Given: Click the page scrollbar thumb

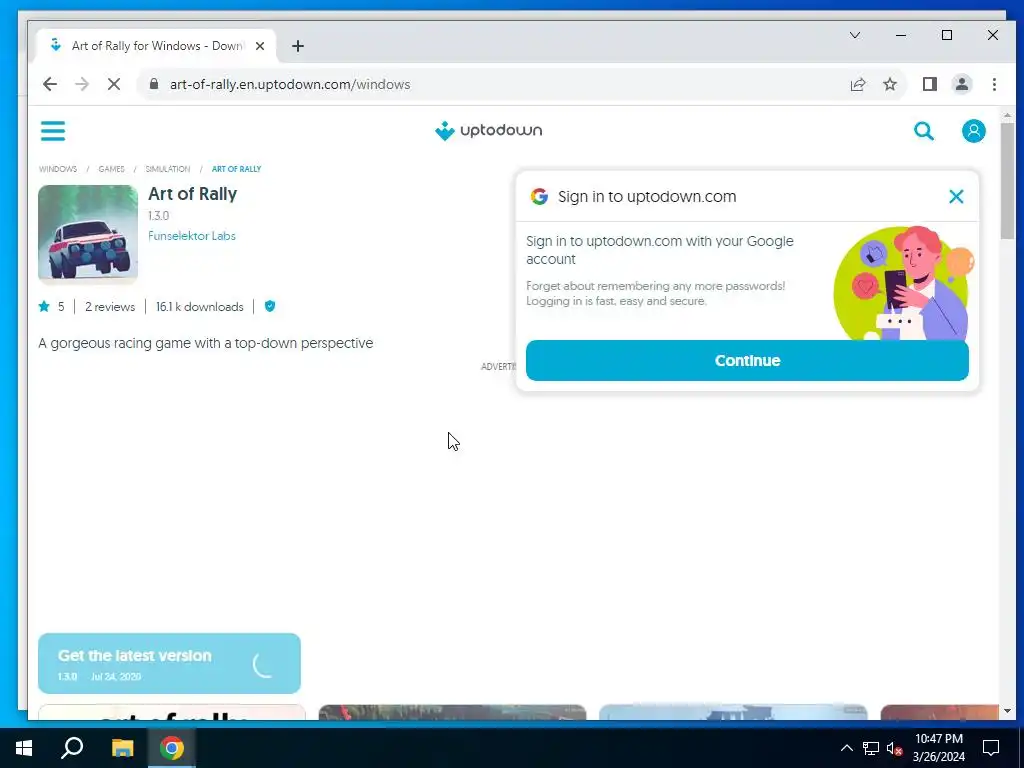Looking at the screenshot, I should coord(1006,181).
